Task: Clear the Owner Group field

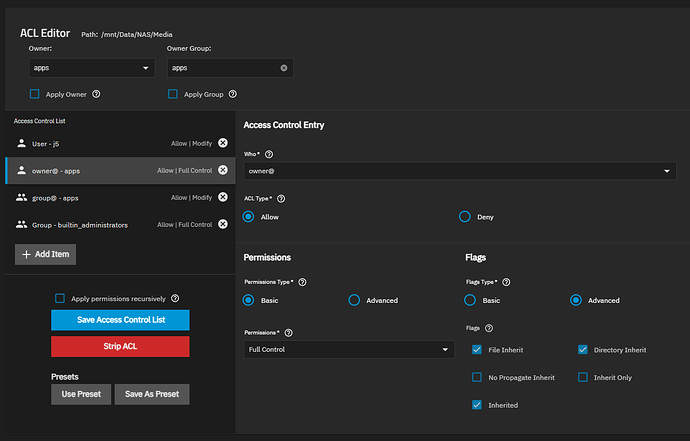Action: [x=284, y=68]
